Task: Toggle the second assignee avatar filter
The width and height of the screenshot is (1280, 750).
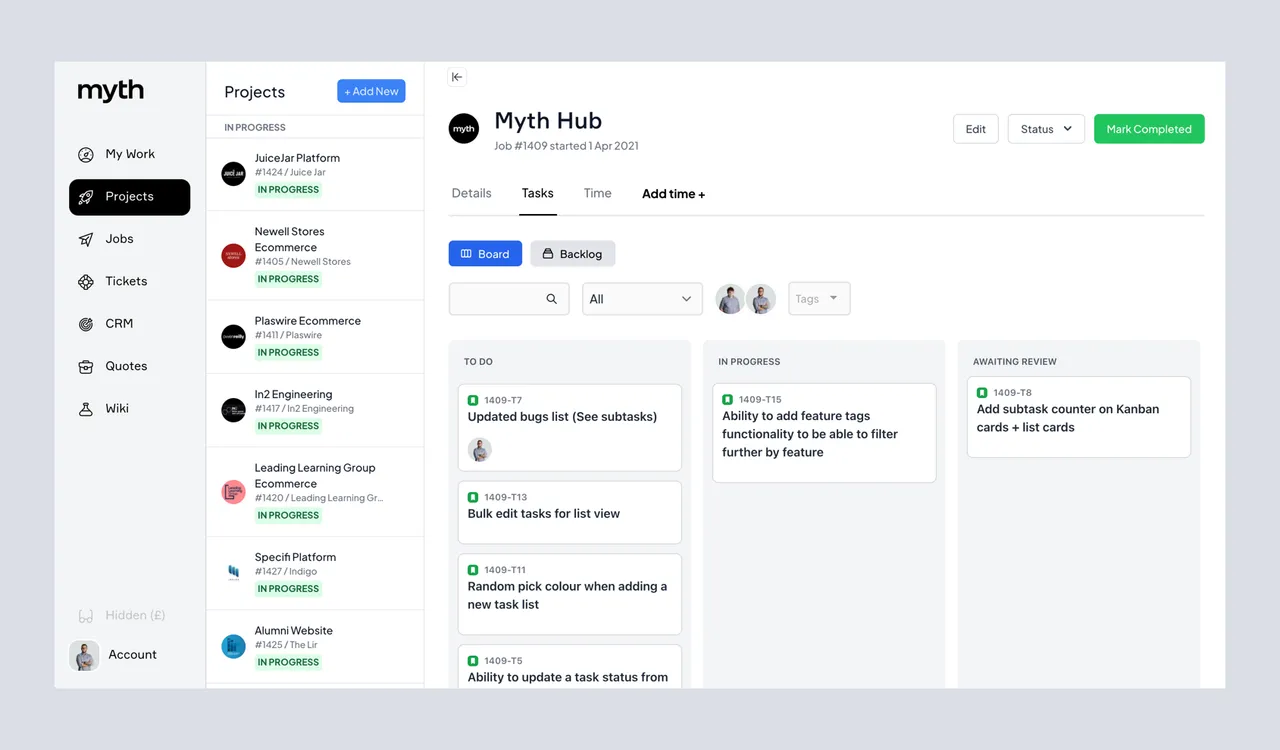Action: [761, 299]
